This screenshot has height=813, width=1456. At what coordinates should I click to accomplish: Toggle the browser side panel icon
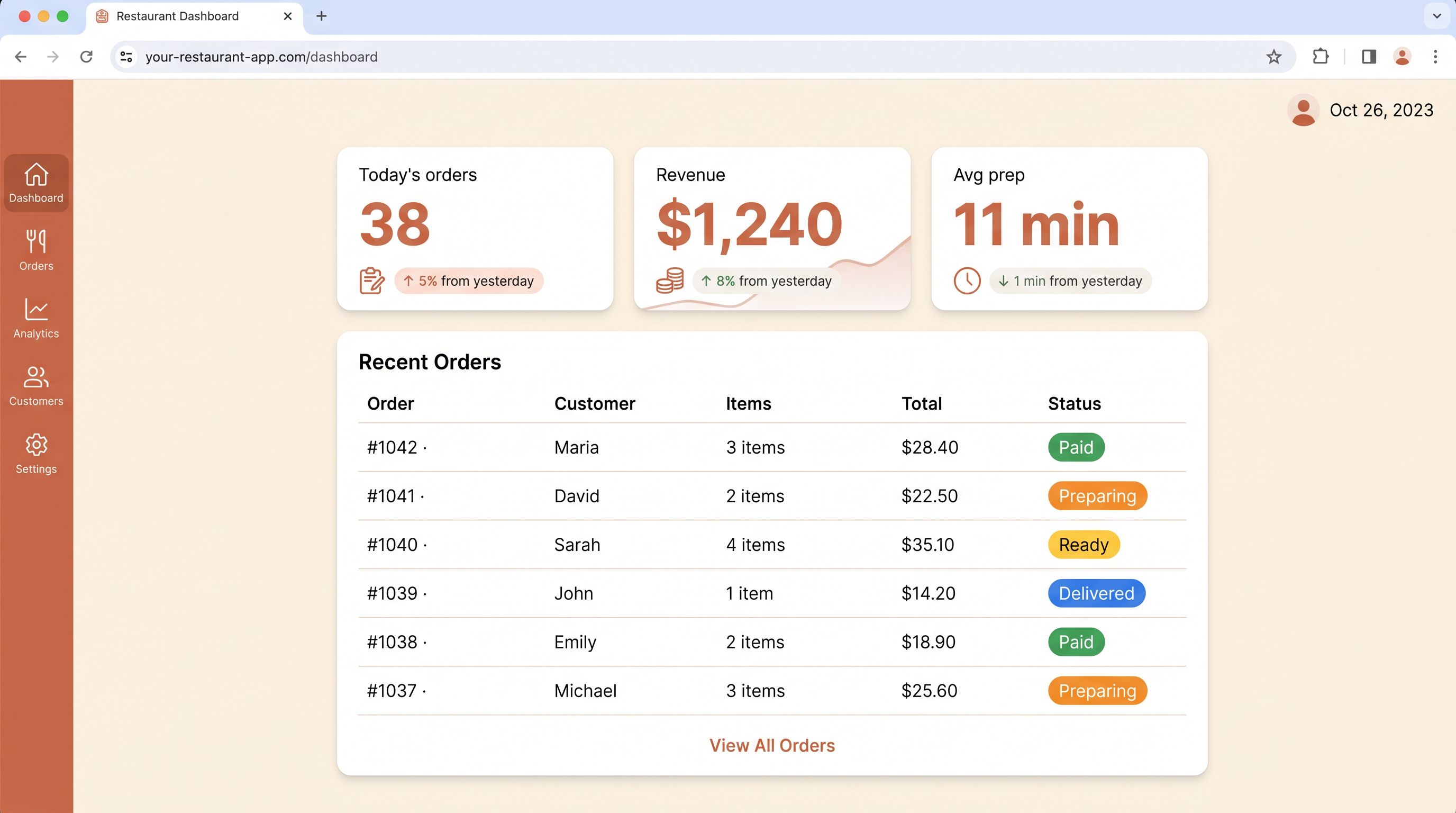coord(1368,57)
